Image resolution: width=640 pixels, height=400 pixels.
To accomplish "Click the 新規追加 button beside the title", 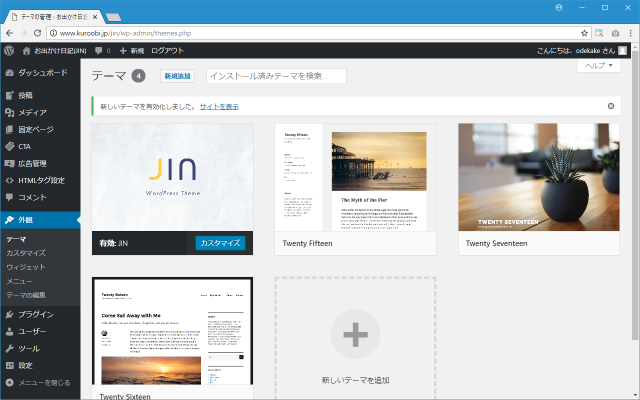I will [x=177, y=76].
